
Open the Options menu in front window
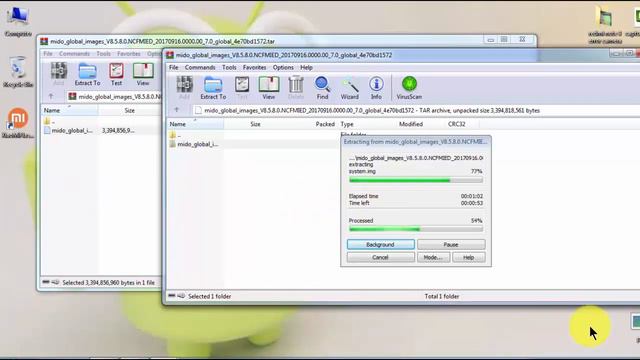click(x=283, y=67)
